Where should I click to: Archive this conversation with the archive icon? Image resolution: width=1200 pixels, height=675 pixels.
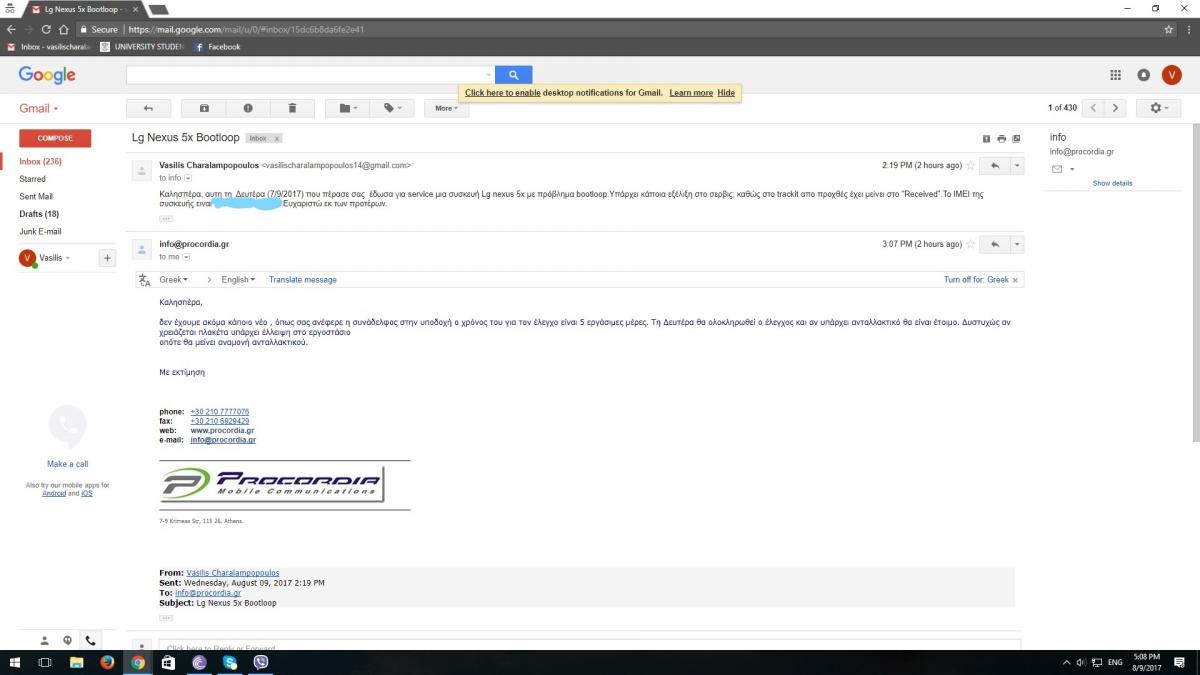point(204,108)
